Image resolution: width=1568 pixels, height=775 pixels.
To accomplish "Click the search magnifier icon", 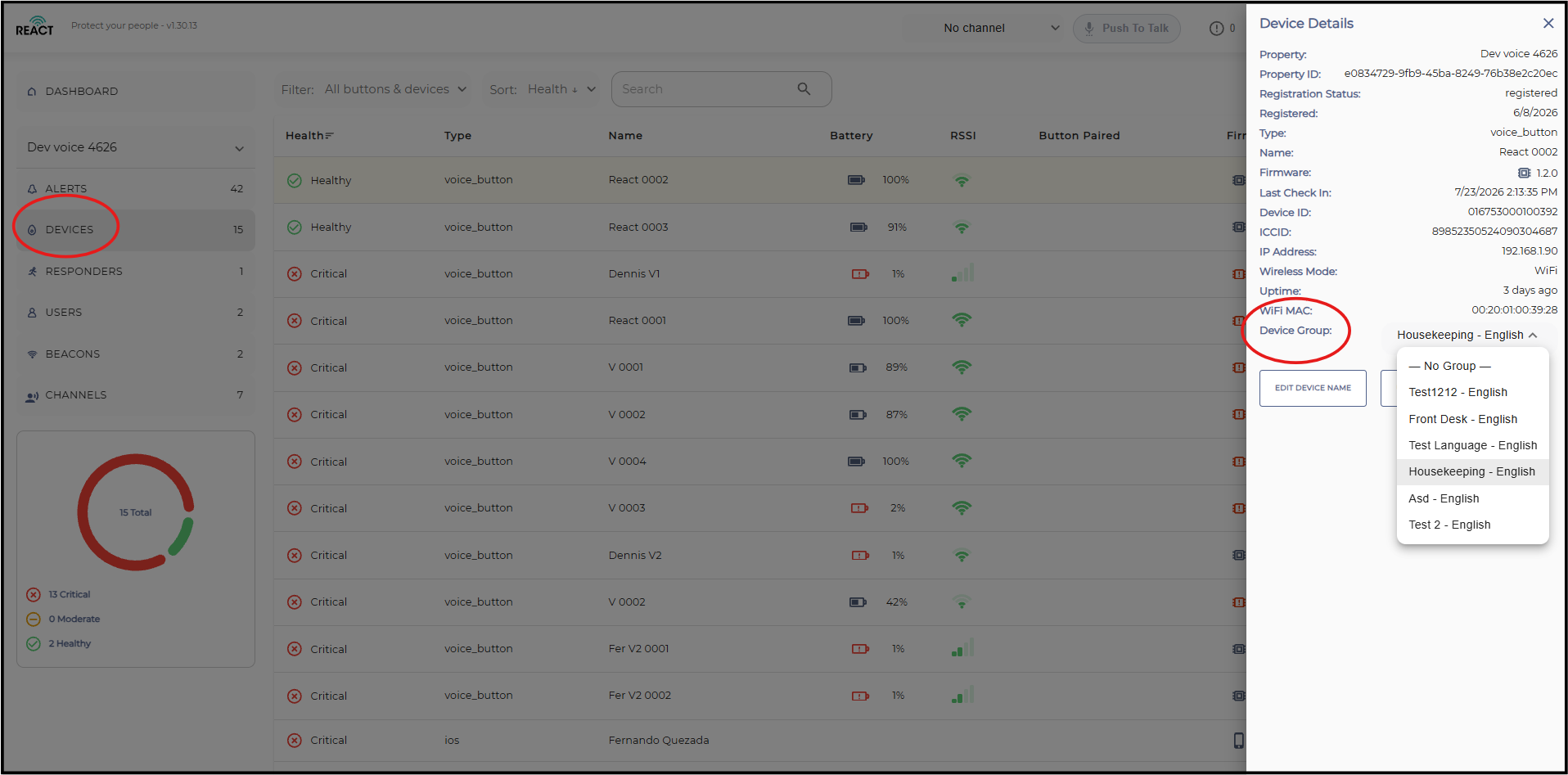I will (804, 88).
